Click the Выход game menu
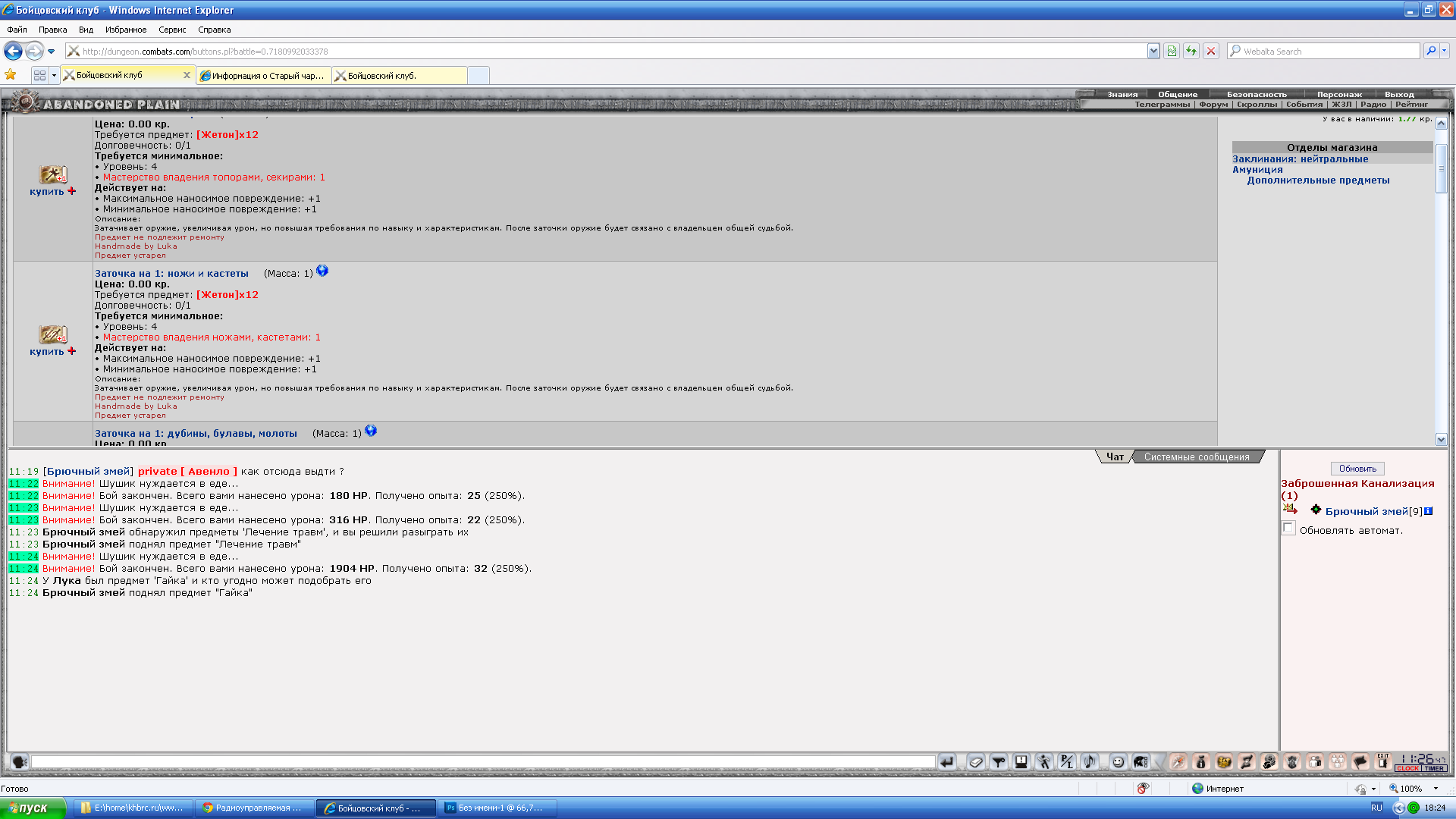Screen dimensions: 1456x819 point(1399,94)
